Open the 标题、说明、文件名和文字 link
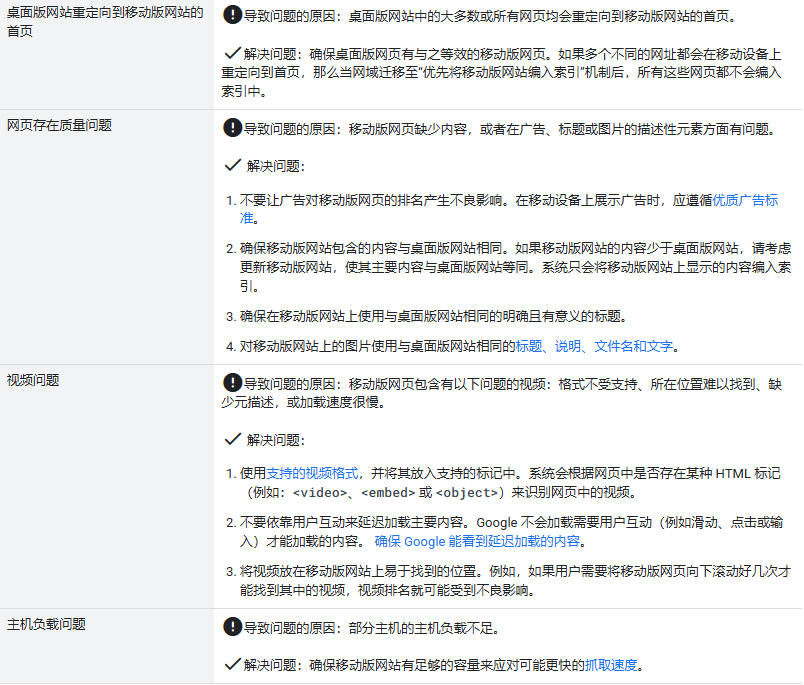Image resolution: width=804 pixels, height=685 pixels. (x=594, y=346)
